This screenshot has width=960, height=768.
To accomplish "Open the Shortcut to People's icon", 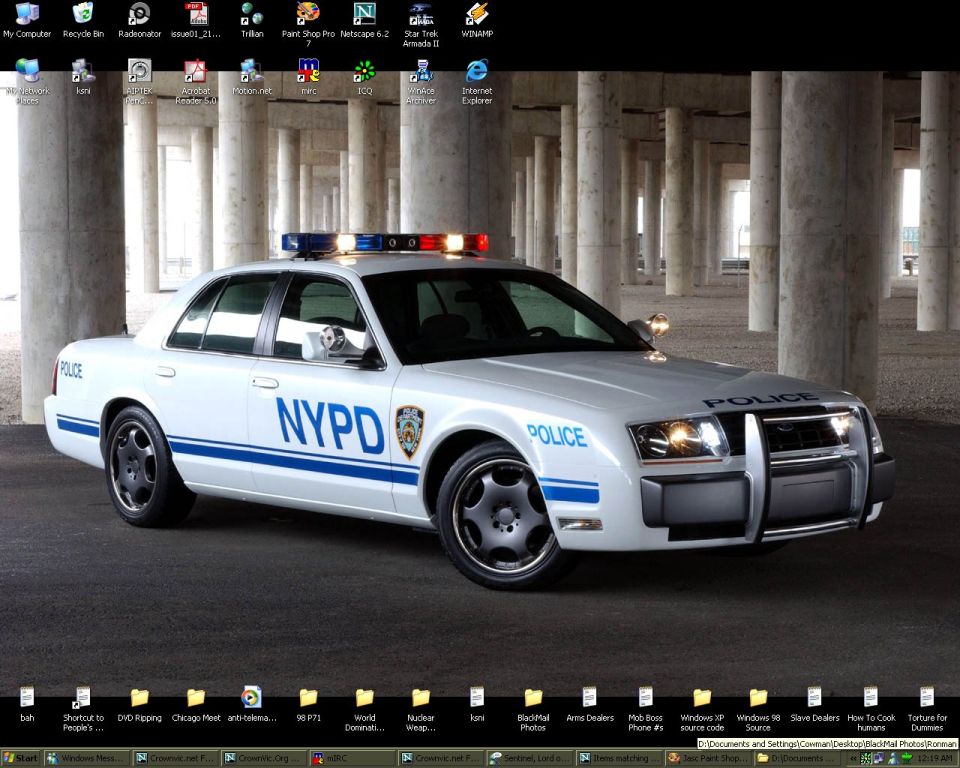I will [x=83, y=709].
